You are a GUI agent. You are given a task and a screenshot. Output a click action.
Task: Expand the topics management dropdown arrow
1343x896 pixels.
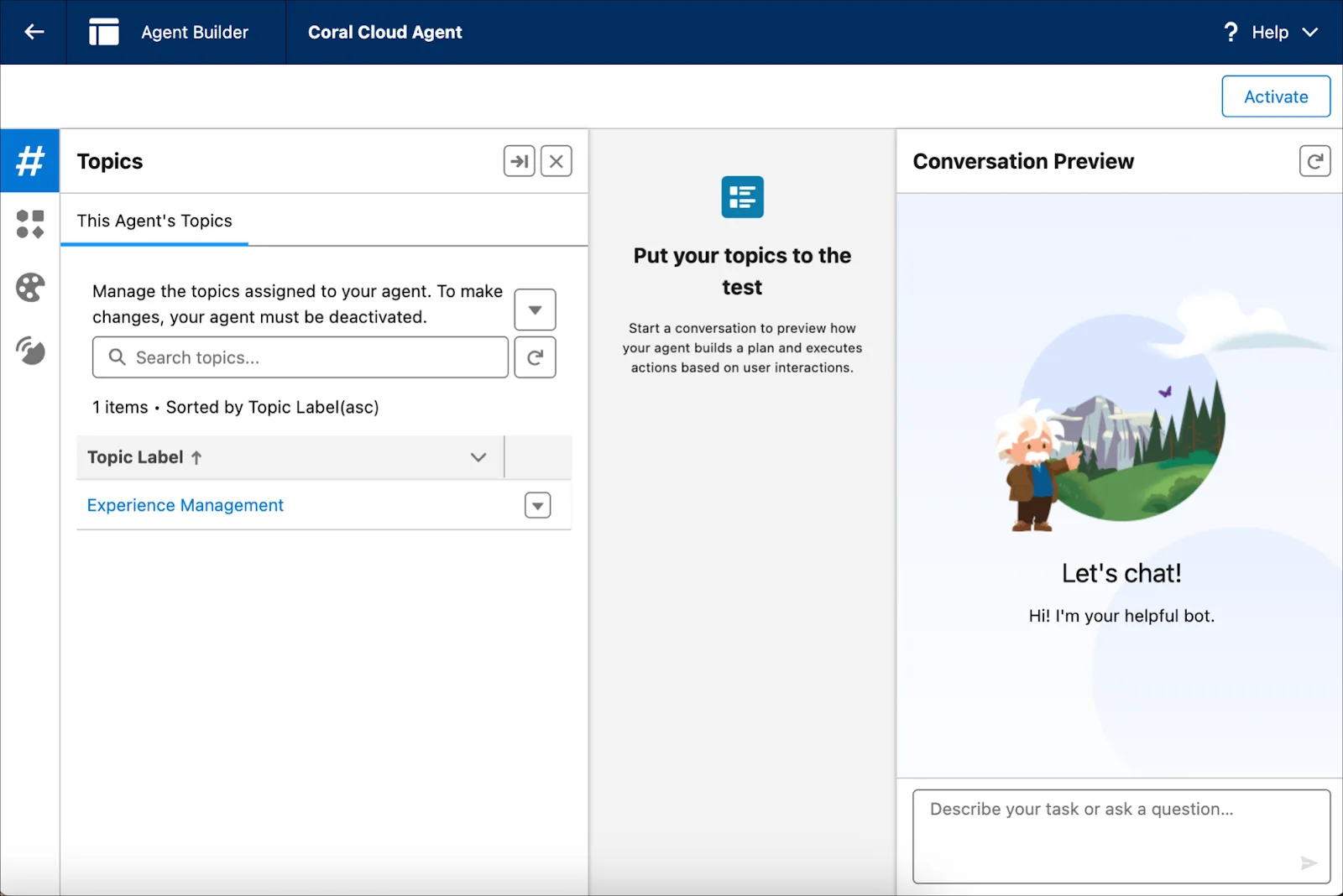[x=535, y=309]
